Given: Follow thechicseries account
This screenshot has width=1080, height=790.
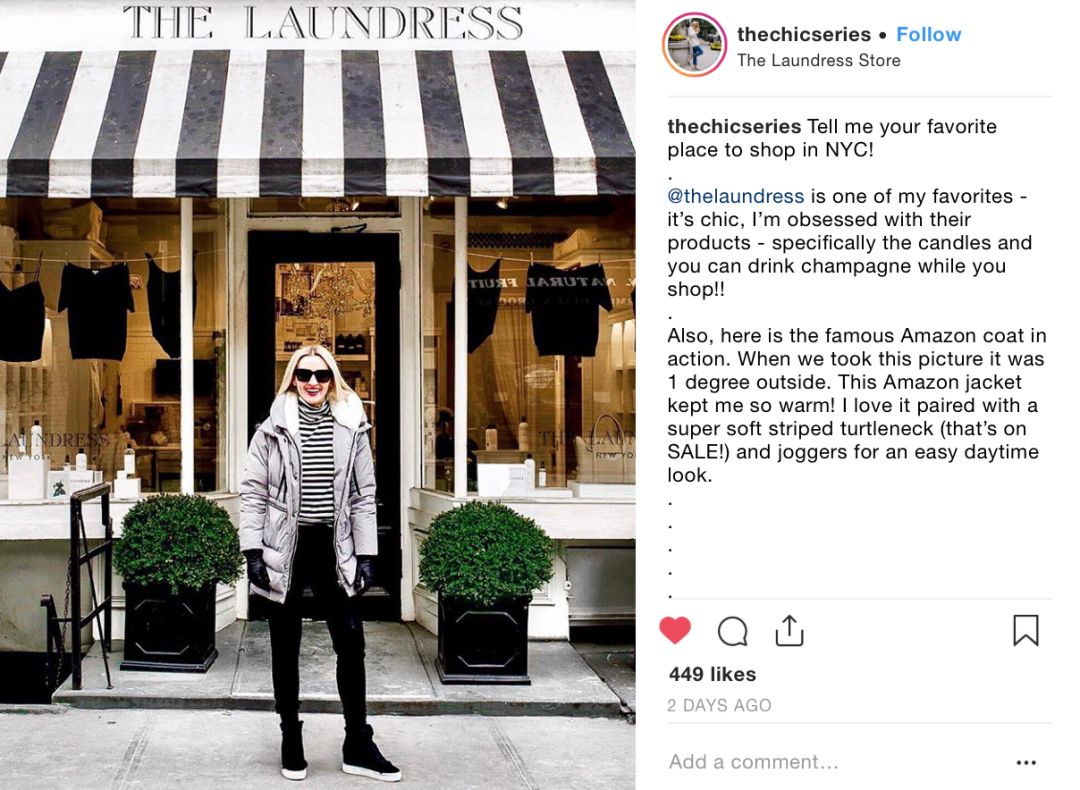Looking at the screenshot, I should 928,34.
